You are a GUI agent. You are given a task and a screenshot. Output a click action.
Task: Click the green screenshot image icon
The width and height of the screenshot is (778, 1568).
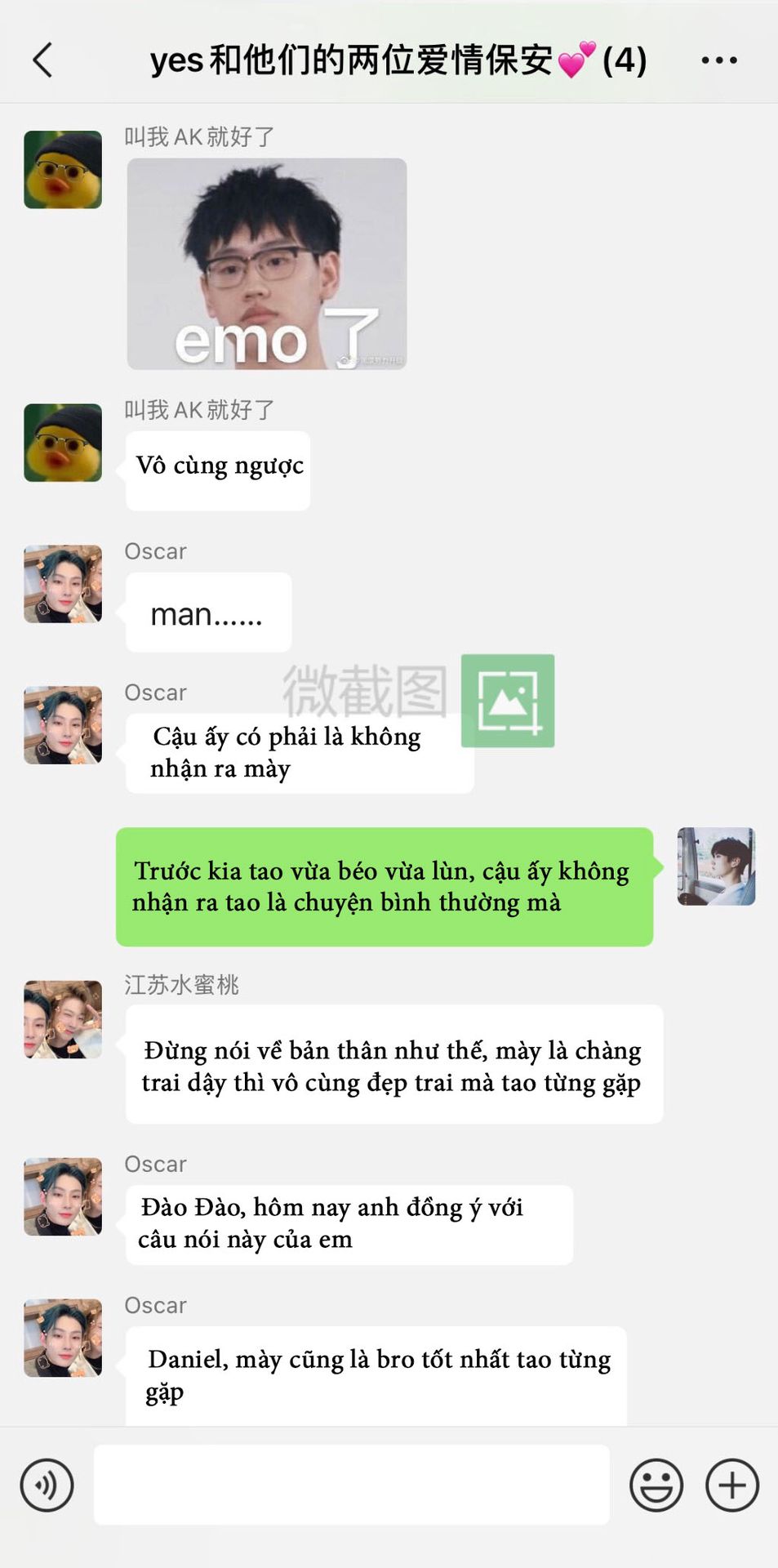(x=508, y=701)
